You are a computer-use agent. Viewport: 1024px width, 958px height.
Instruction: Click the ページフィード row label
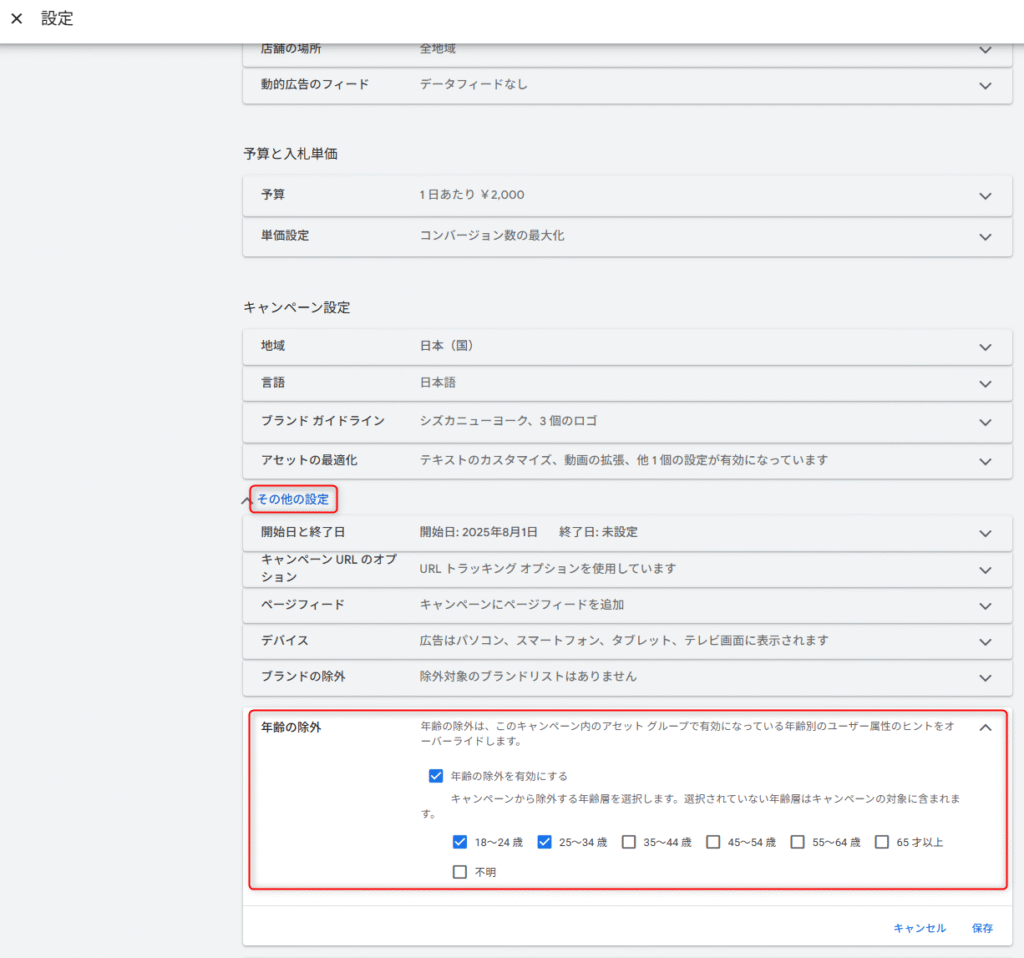click(x=302, y=605)
